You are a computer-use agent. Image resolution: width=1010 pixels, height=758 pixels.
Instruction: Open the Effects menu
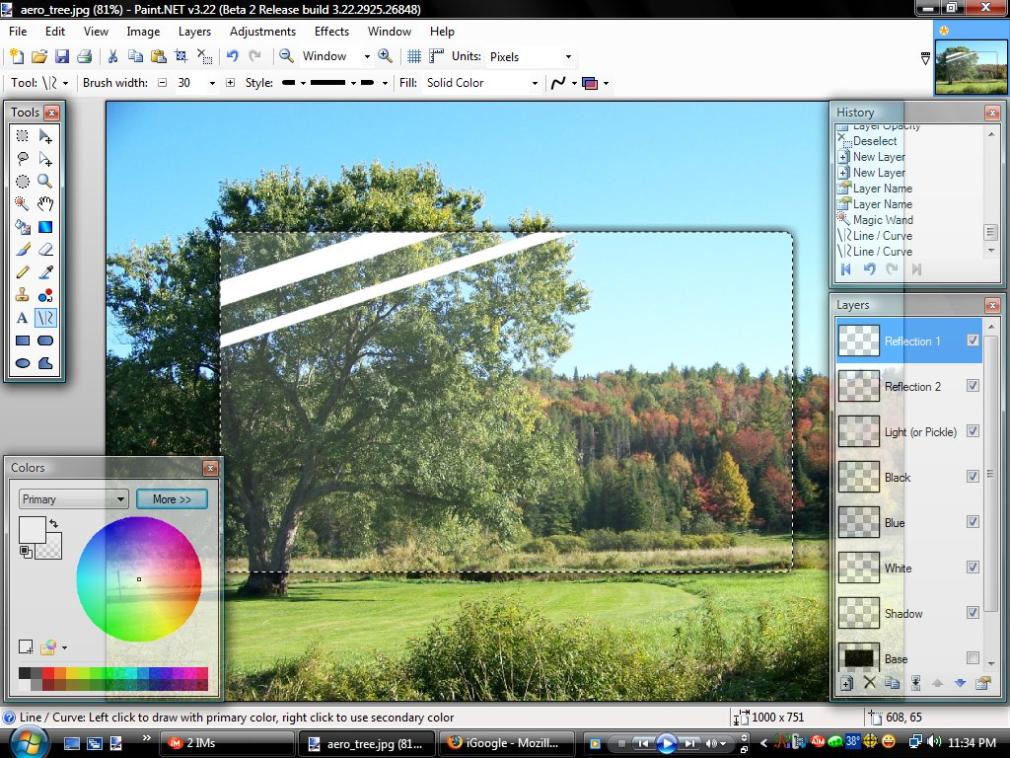[332, 31]
